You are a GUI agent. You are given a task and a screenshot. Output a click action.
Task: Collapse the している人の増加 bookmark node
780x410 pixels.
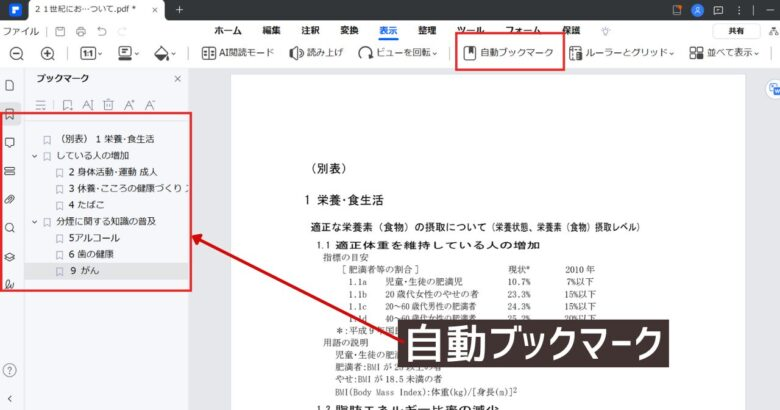pos(34,156)
